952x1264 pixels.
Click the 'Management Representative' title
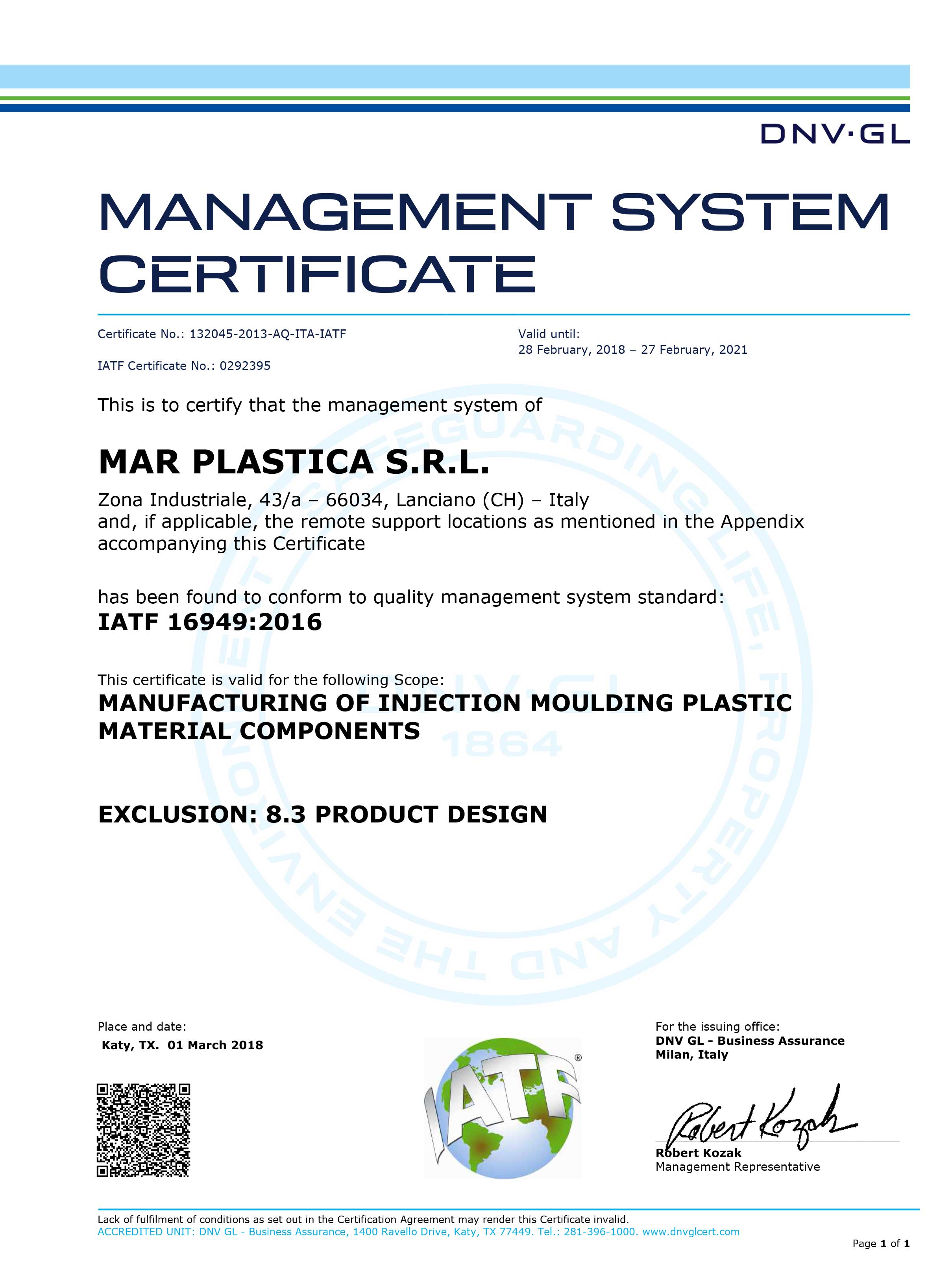[x=738, y=1167]
